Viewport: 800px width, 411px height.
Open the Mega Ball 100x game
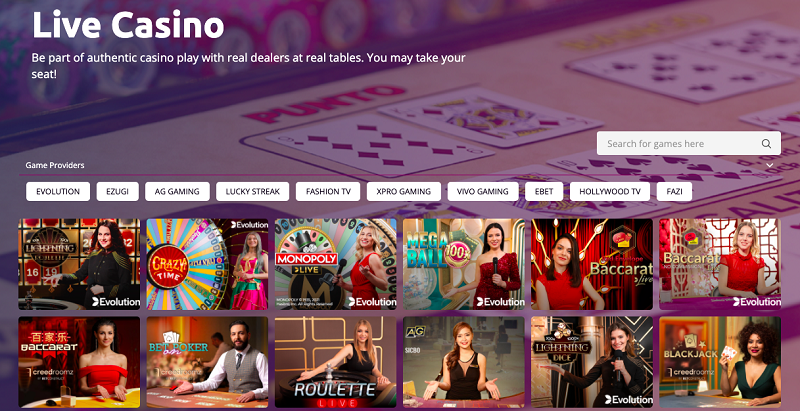[463, 264]
